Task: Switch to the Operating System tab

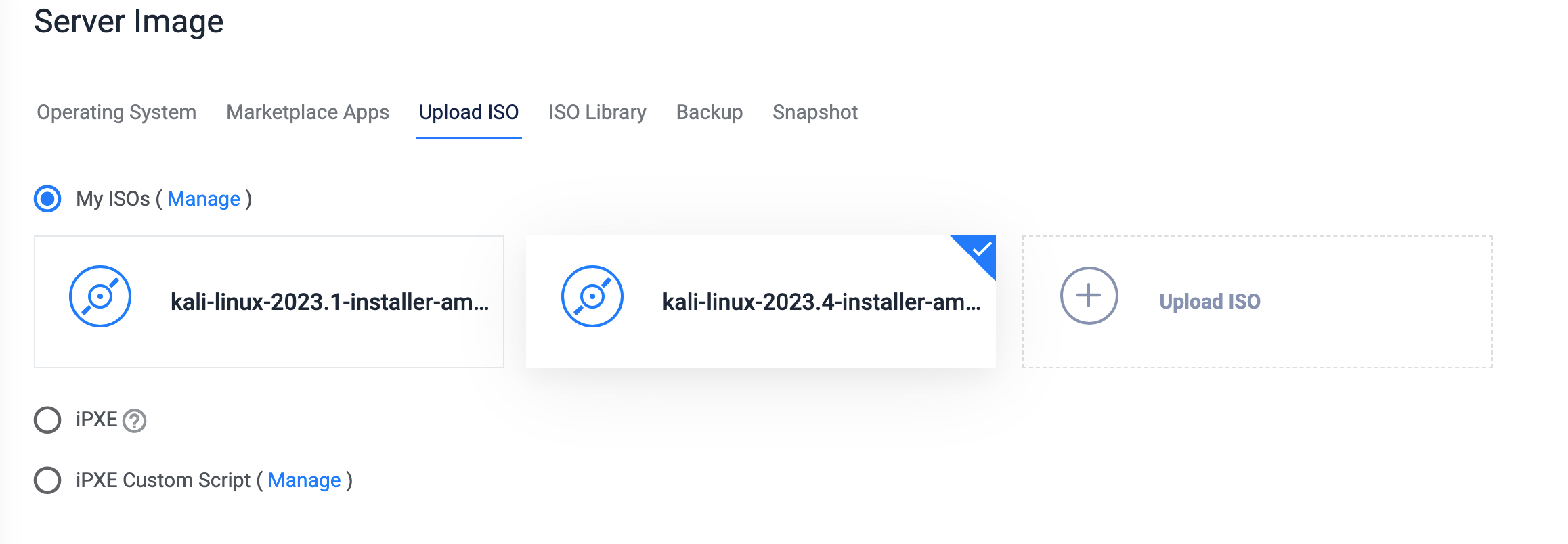Action: (x=116, y=112)
